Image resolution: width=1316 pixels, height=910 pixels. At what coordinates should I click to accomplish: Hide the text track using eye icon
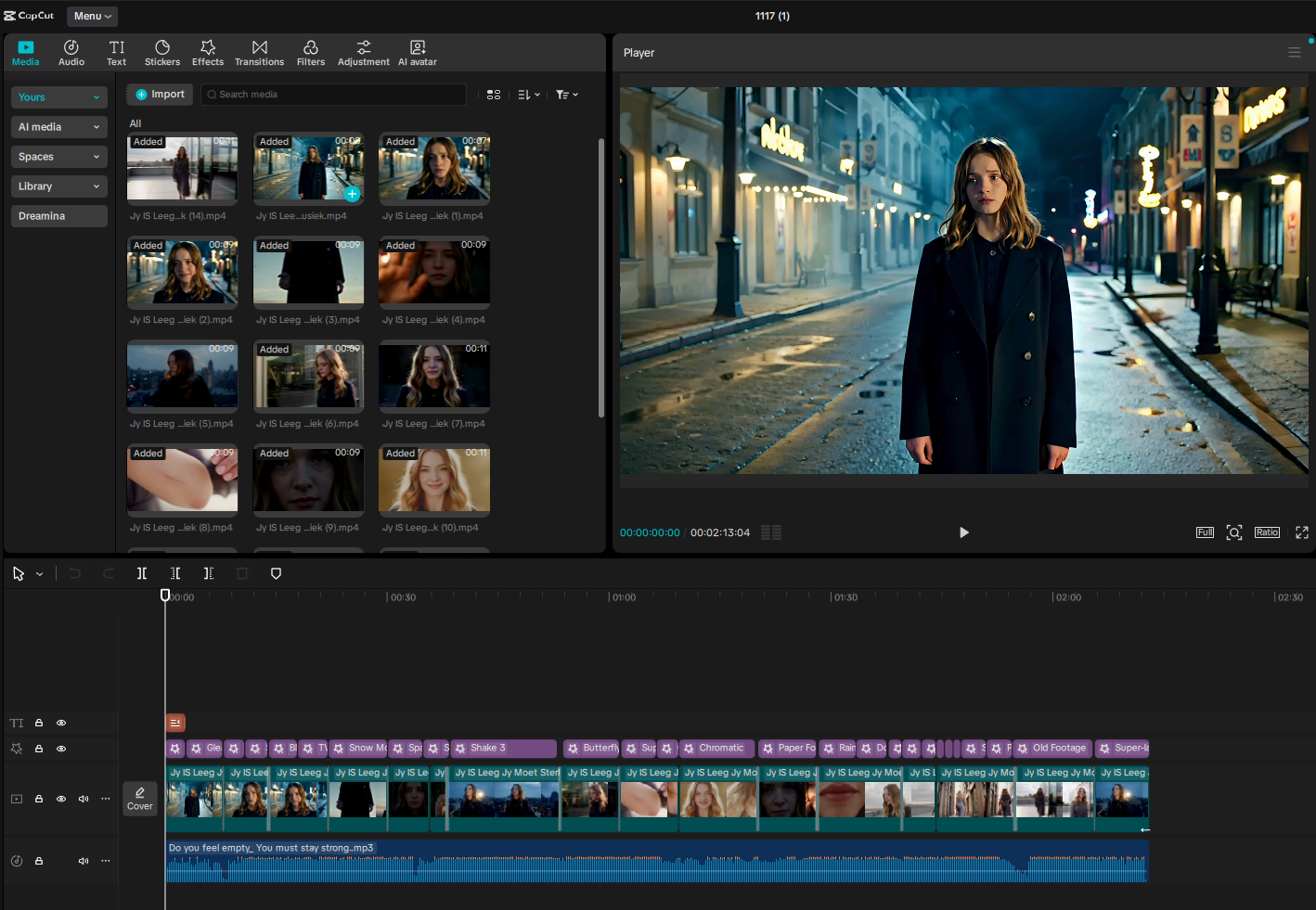61,723
